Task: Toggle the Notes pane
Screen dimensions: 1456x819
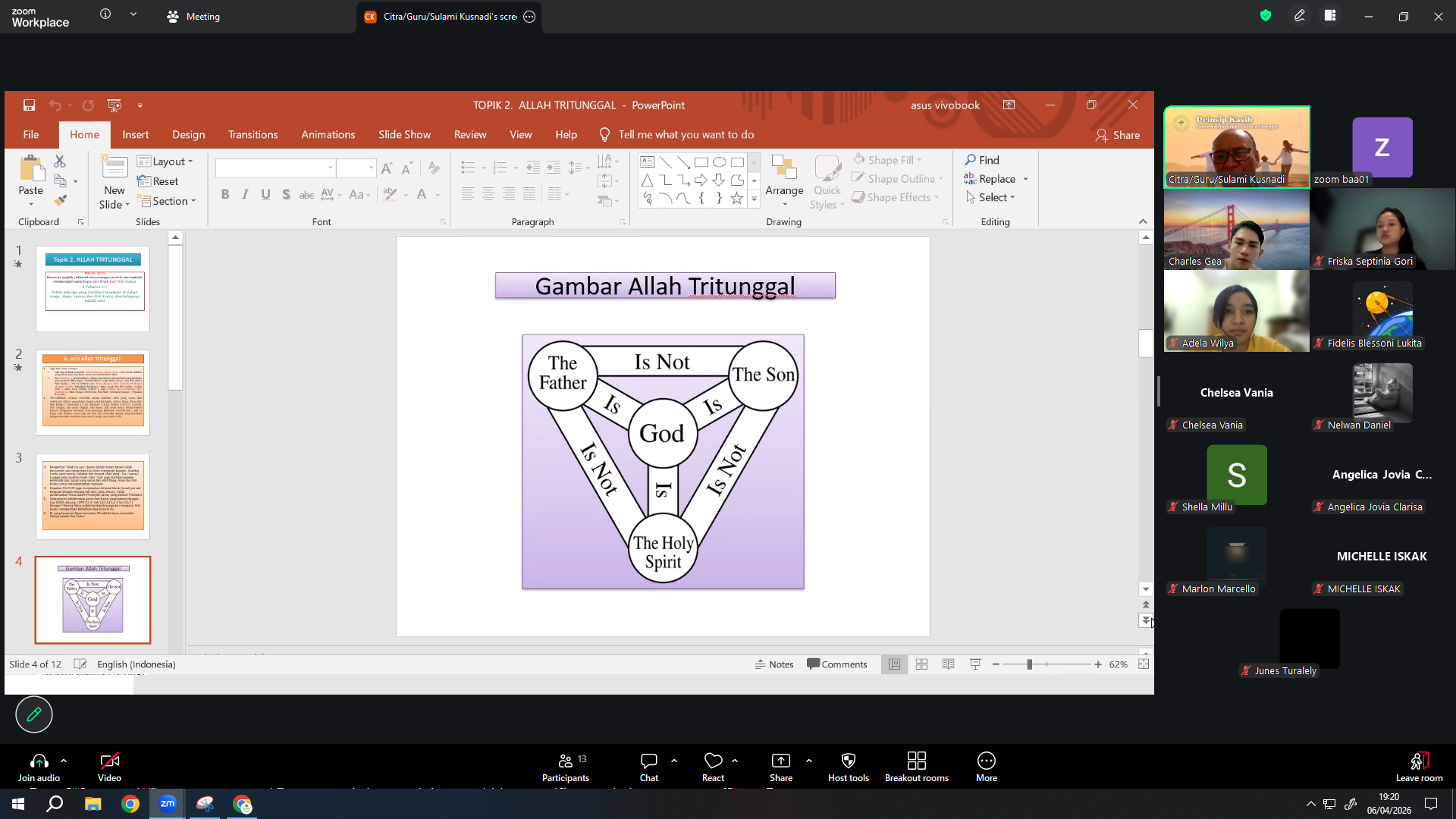Action: [x=774, y=664]
